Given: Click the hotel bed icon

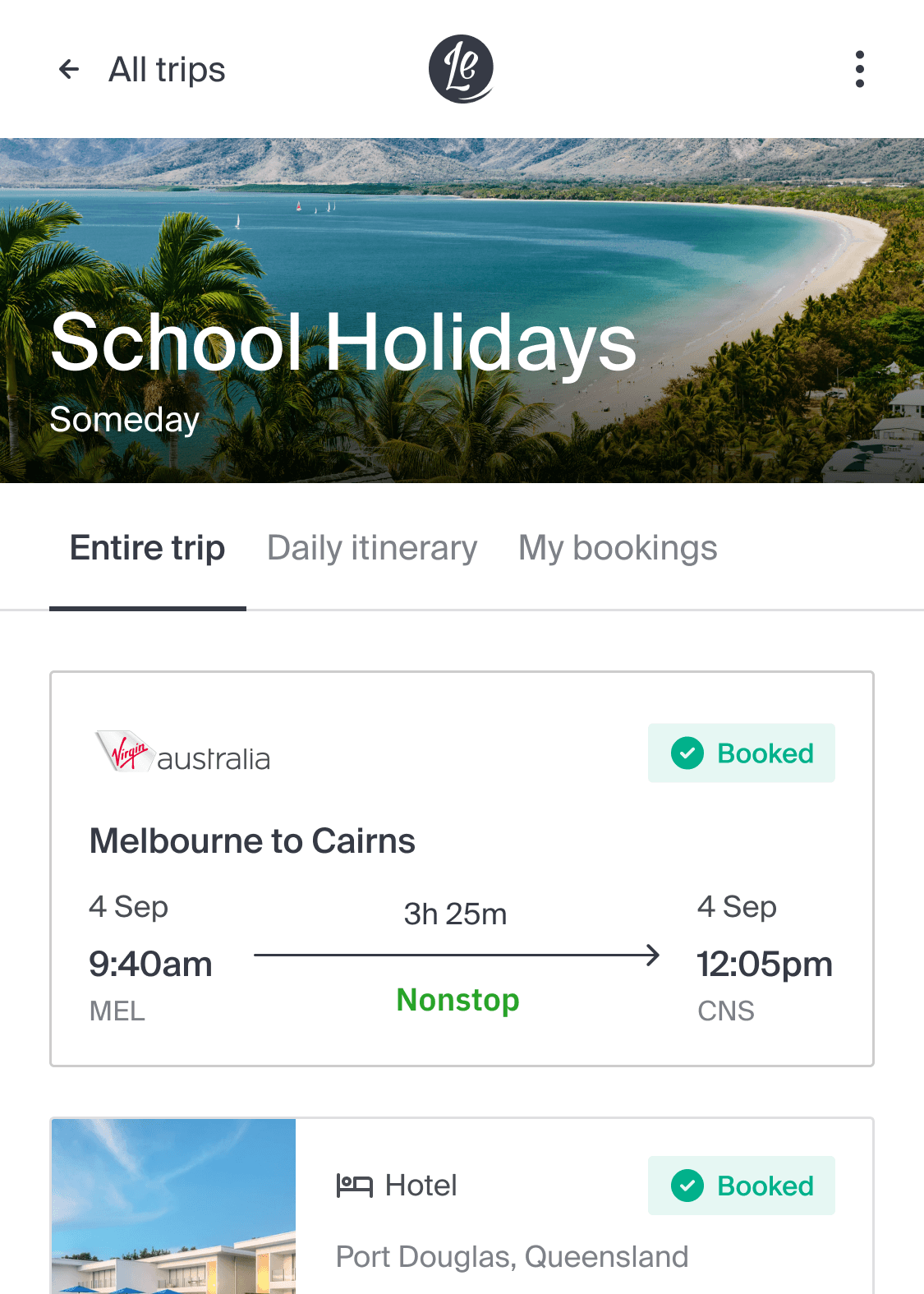Looking at the screenshot, I should [x=355, y=1186].
